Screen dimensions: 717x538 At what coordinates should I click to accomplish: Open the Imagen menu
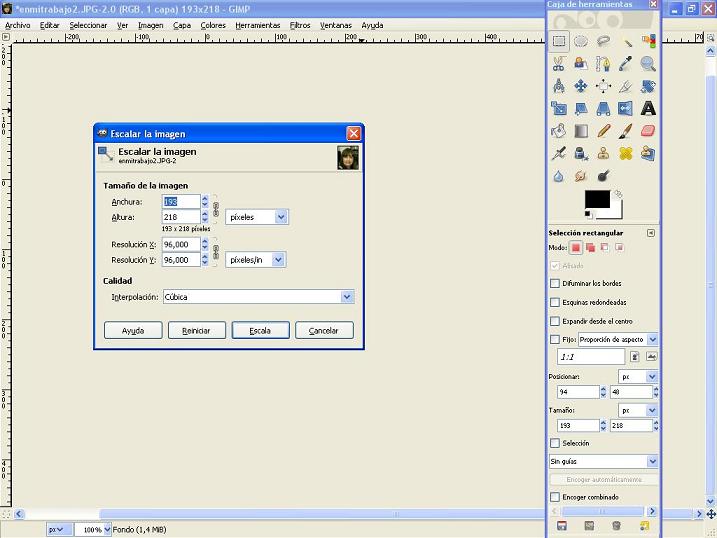pos(150,26)
